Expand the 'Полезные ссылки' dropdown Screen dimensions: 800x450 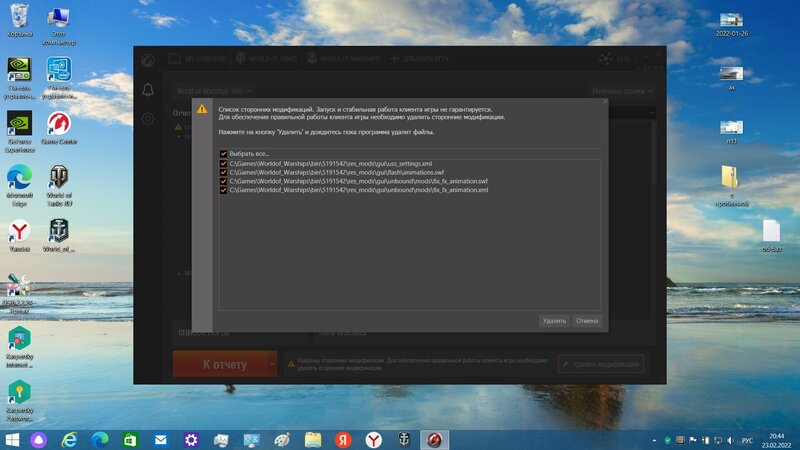point(621,91)
